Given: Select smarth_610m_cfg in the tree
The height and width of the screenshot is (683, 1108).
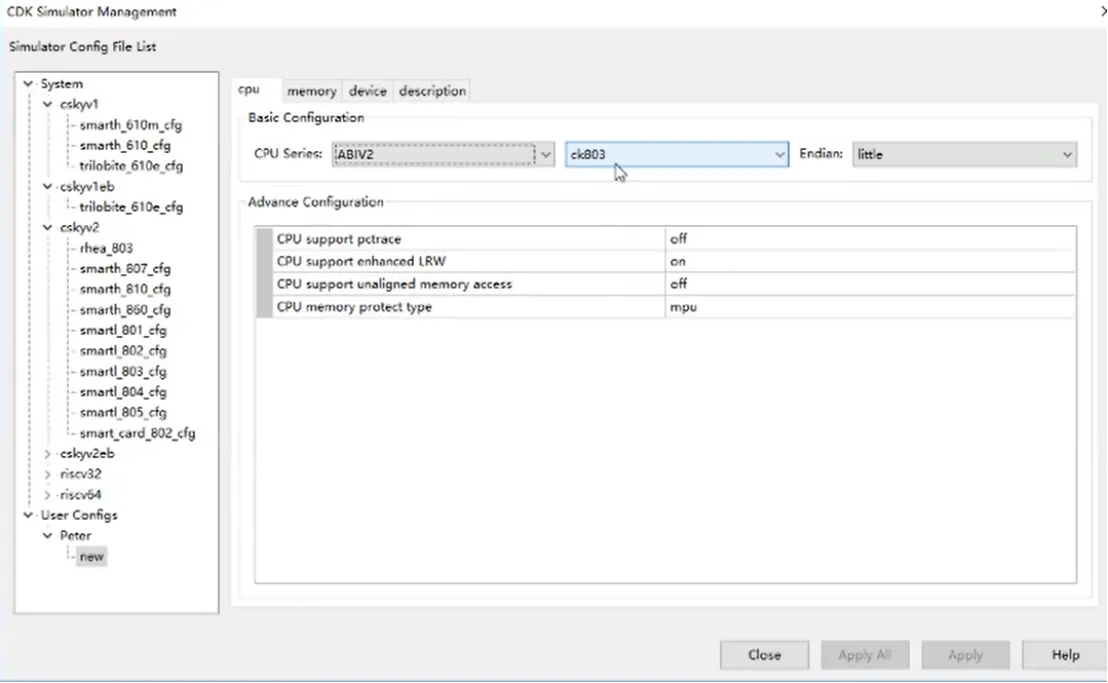Looking at the screenshot, I should (x=131, y=125).
